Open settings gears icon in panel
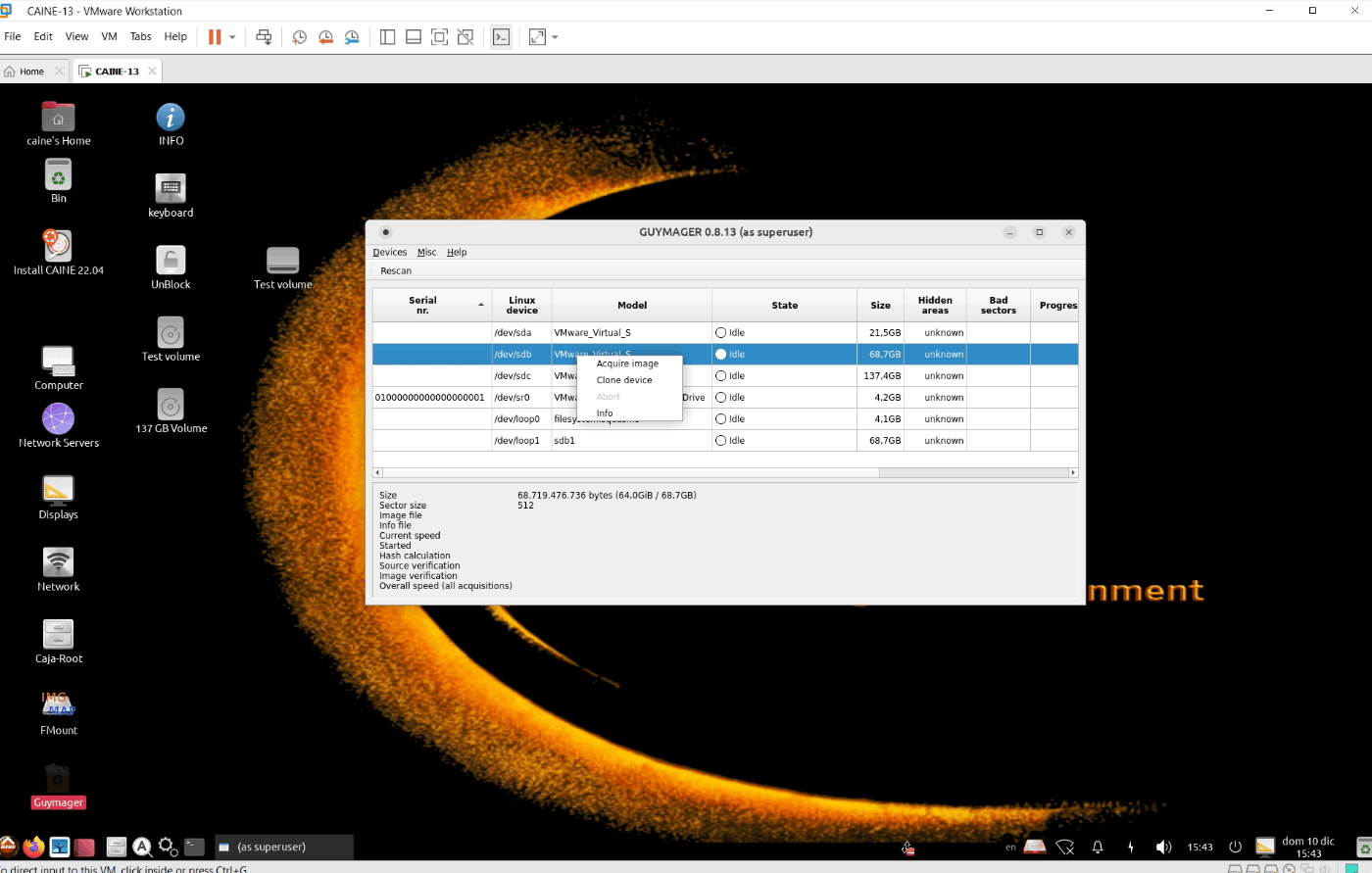 [168, 847]
